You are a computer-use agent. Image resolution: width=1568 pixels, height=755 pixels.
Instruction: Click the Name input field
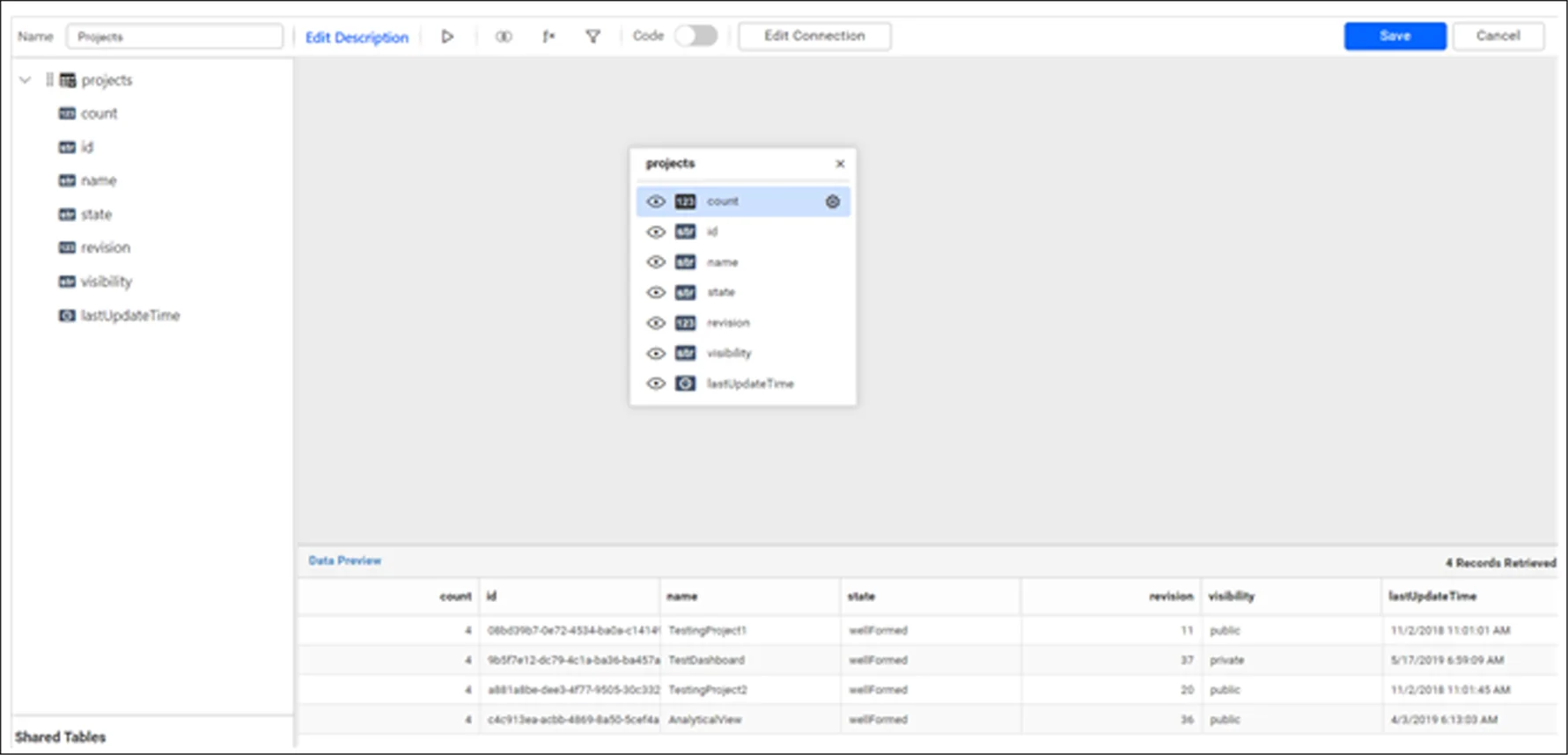click(x=174, y=36)
